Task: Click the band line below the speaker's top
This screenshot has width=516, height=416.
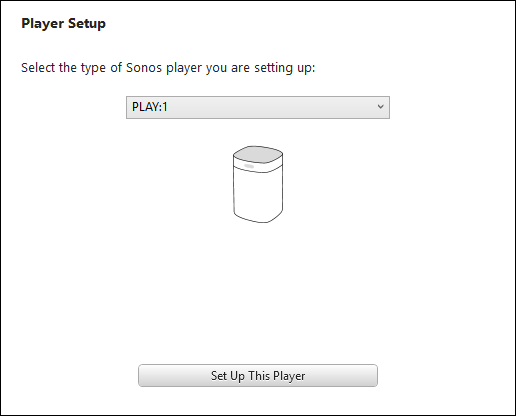Action: 258,170
